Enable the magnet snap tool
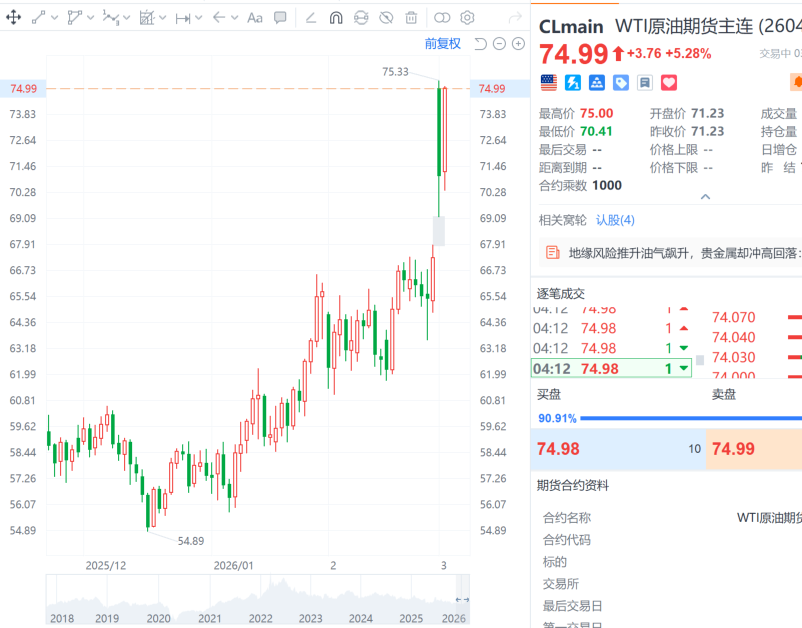Viewport: 802px width, 628px height. 336,17
